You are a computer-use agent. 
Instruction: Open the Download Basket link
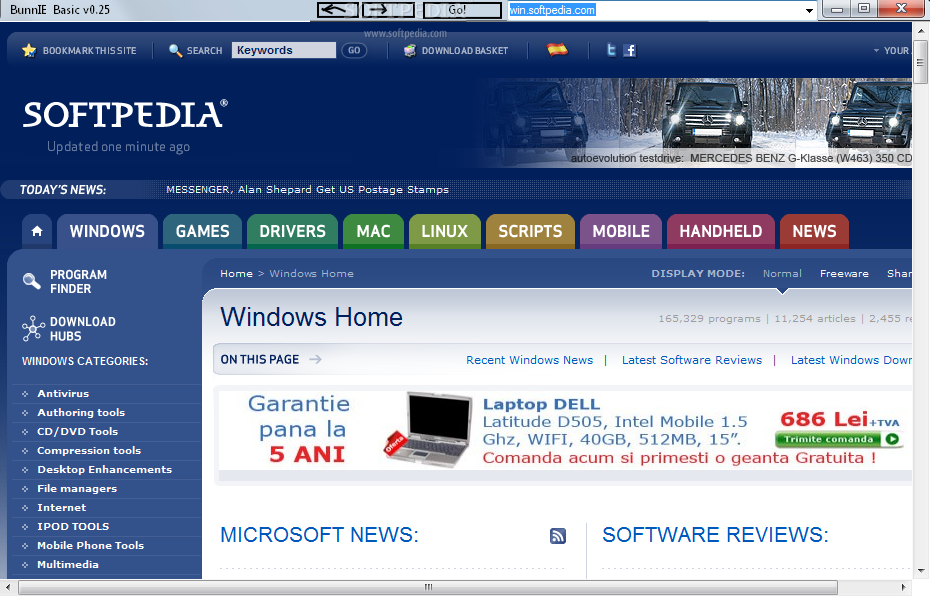tap(465, 51)
